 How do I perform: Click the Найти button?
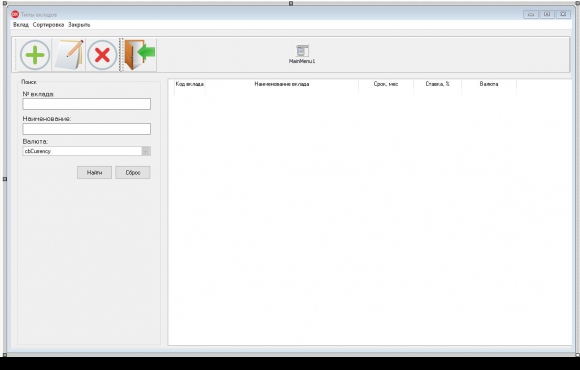point(94,172)
